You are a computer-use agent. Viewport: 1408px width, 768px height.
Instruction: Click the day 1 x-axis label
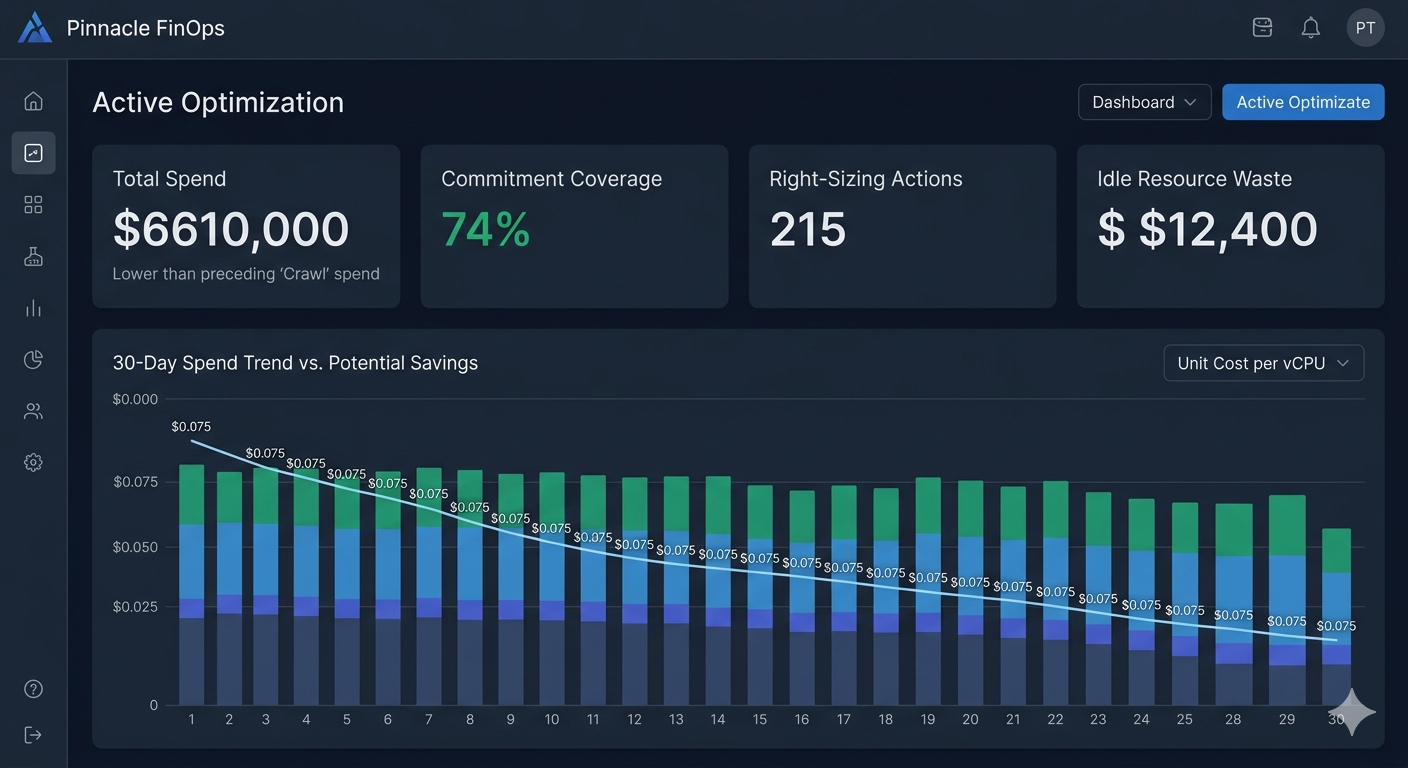(x=191, y=719)
